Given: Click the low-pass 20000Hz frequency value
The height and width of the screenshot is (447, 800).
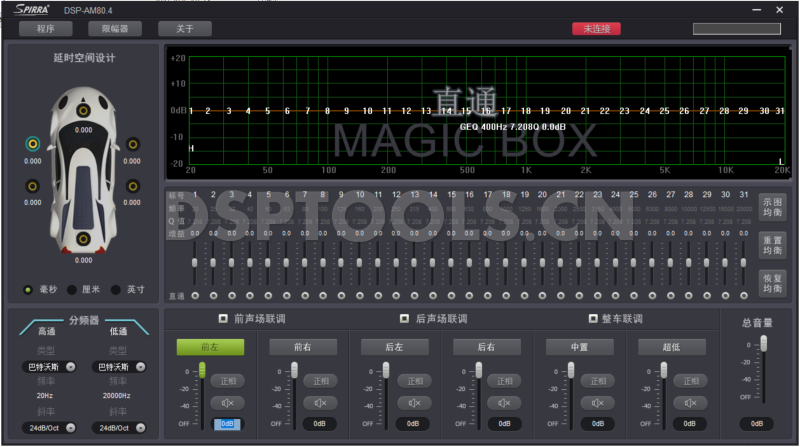Looking at the screenshot, I should point(117,395).
